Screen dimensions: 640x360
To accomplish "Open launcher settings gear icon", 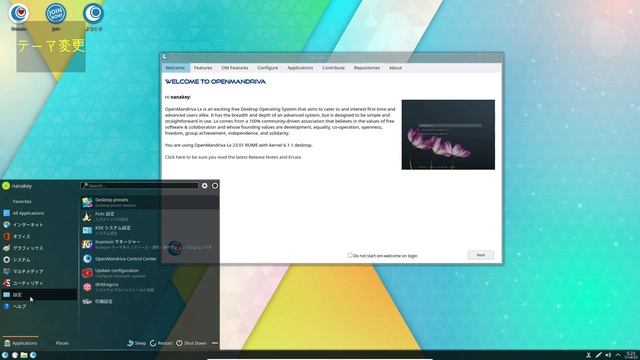I will (x=204, y=186).
